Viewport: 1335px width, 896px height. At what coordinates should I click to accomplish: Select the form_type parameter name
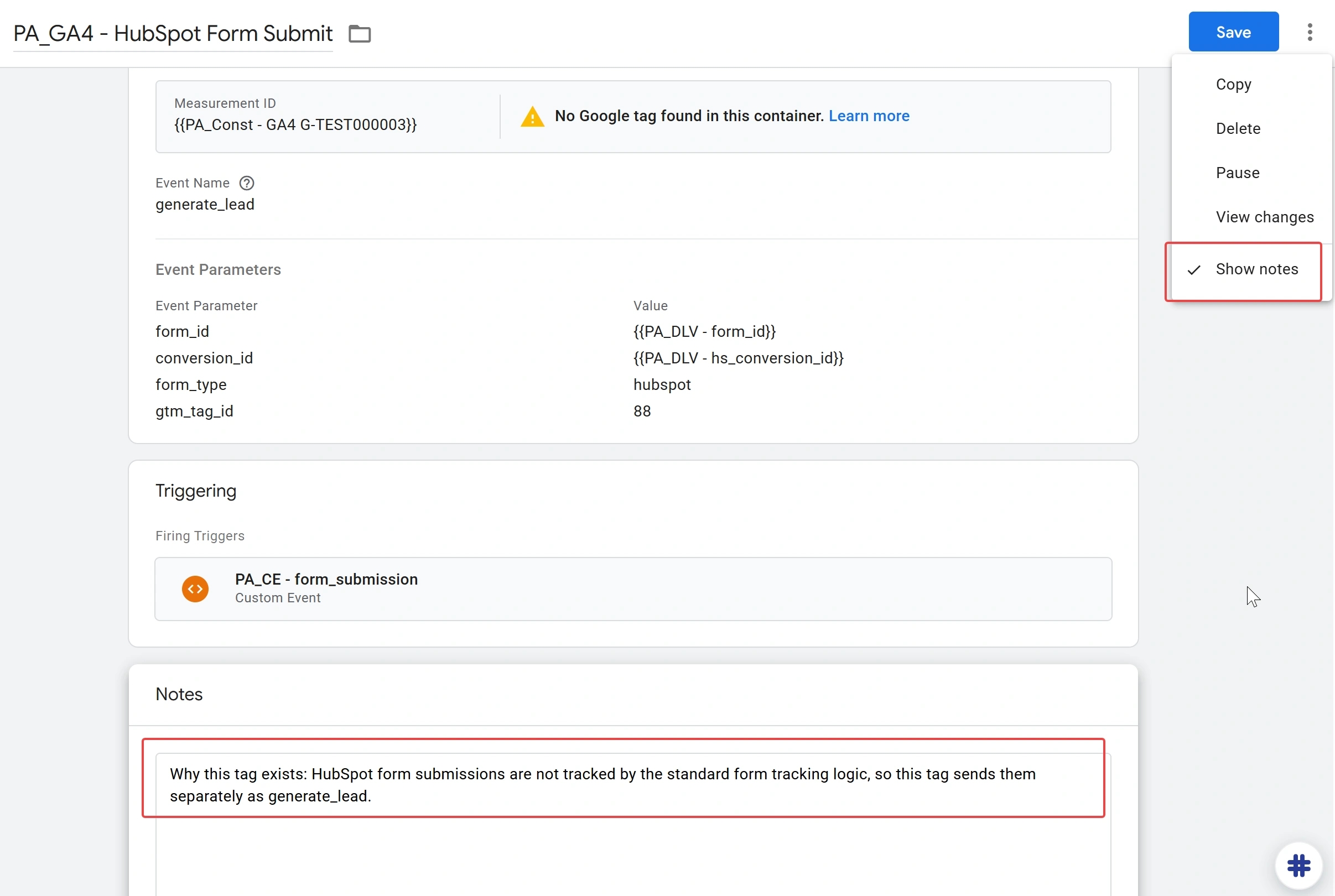191,384
